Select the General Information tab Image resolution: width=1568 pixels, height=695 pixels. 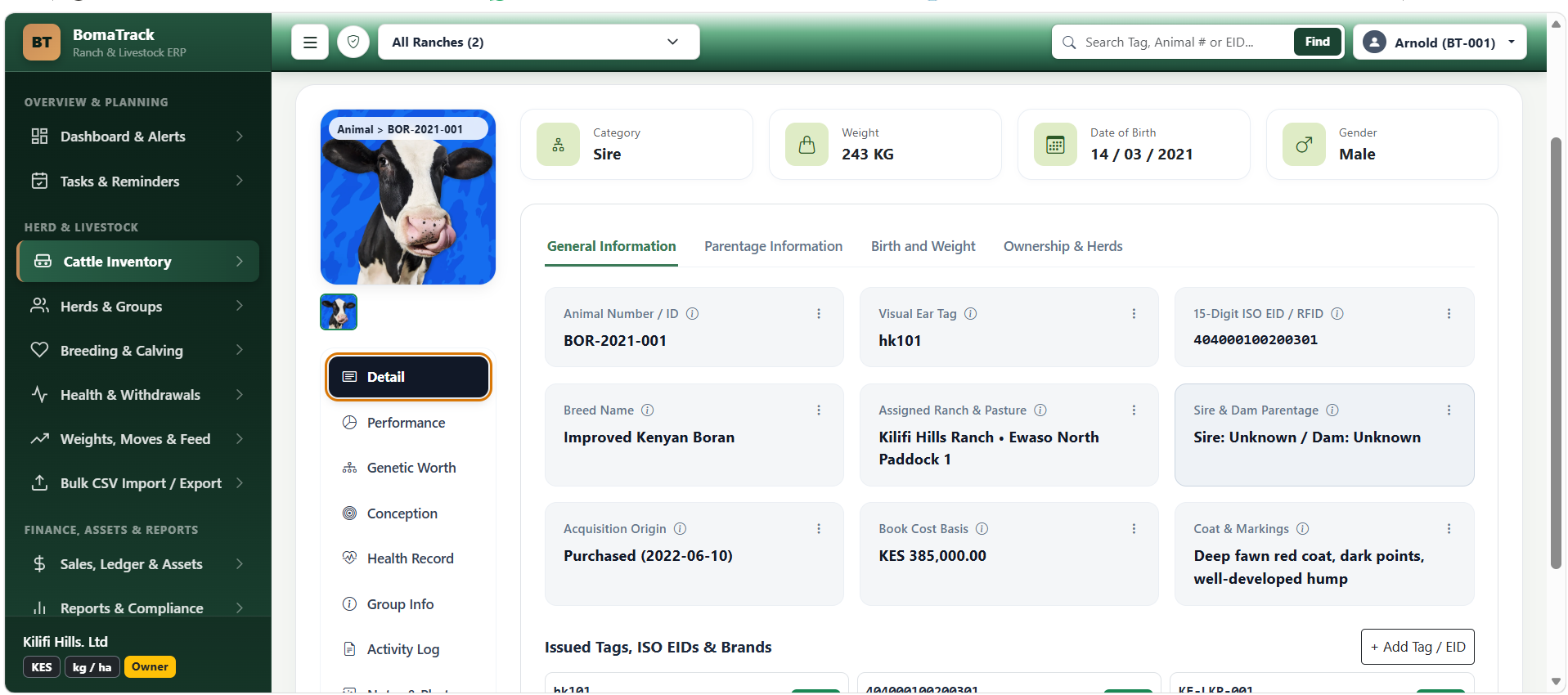[x=611, y=246]
